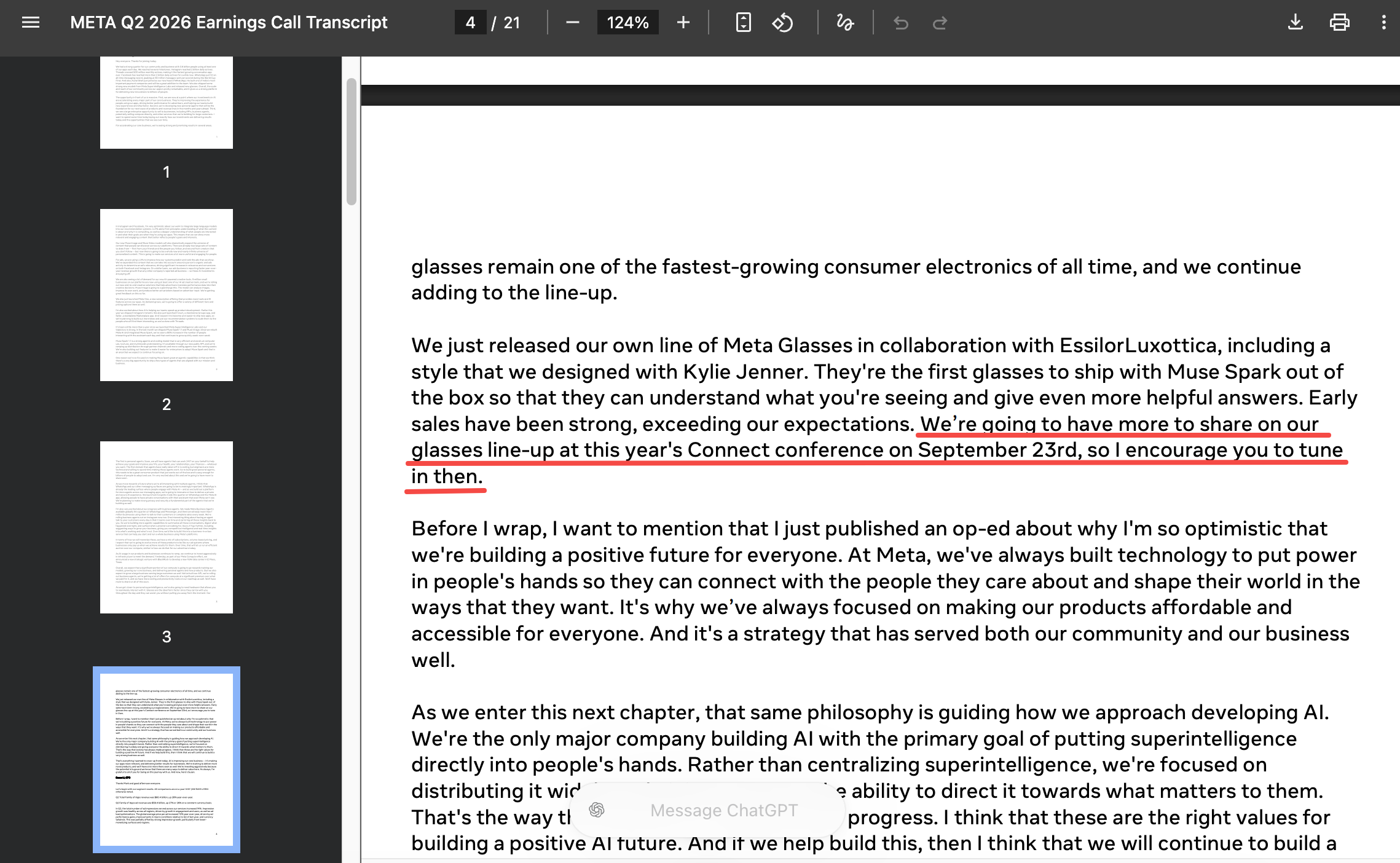The width and height of the screenshot is (1400, 863).
Task: Click the thumbnail sidebar scrollbar
Action: [352, 141]
